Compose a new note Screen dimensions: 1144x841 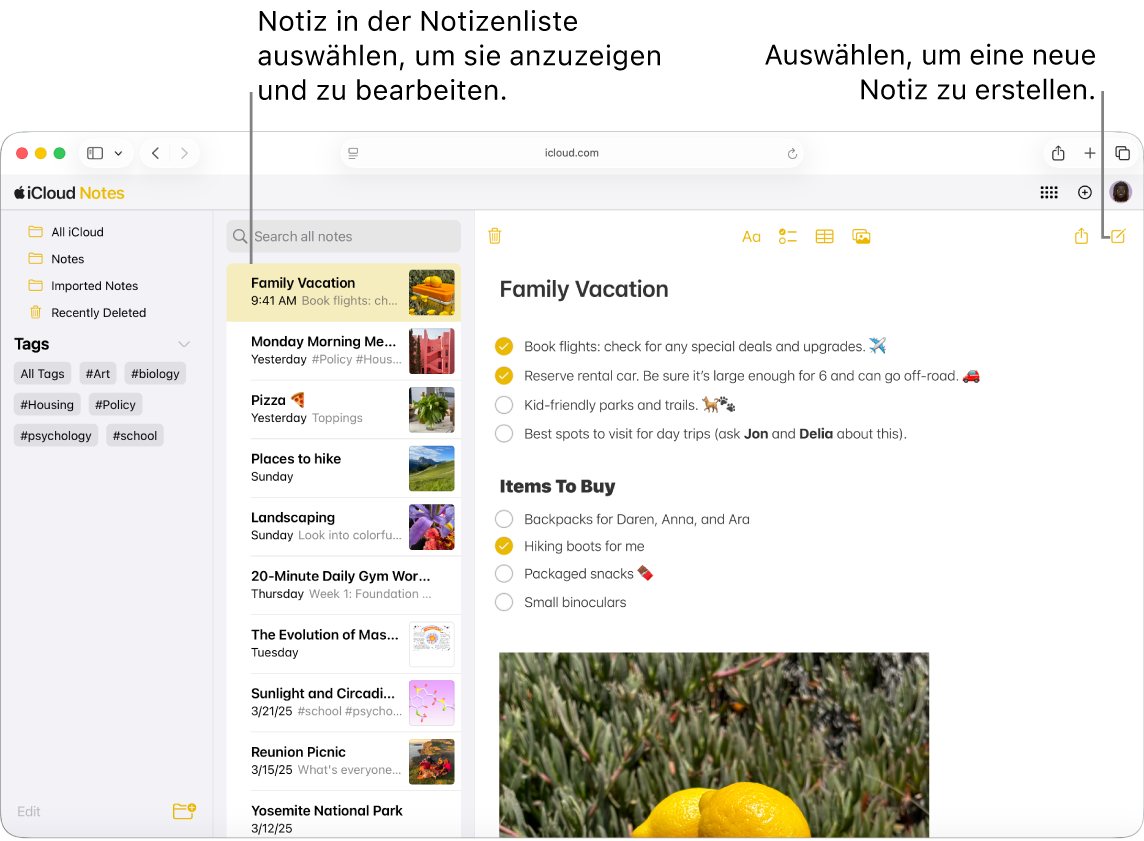point(1117,236)
